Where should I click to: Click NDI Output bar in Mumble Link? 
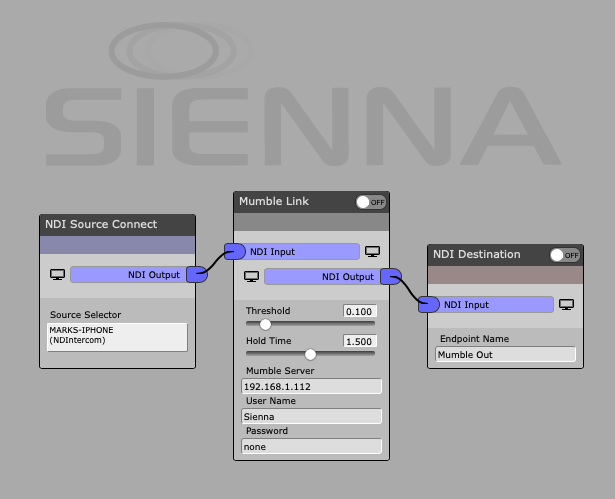point(322,277)
